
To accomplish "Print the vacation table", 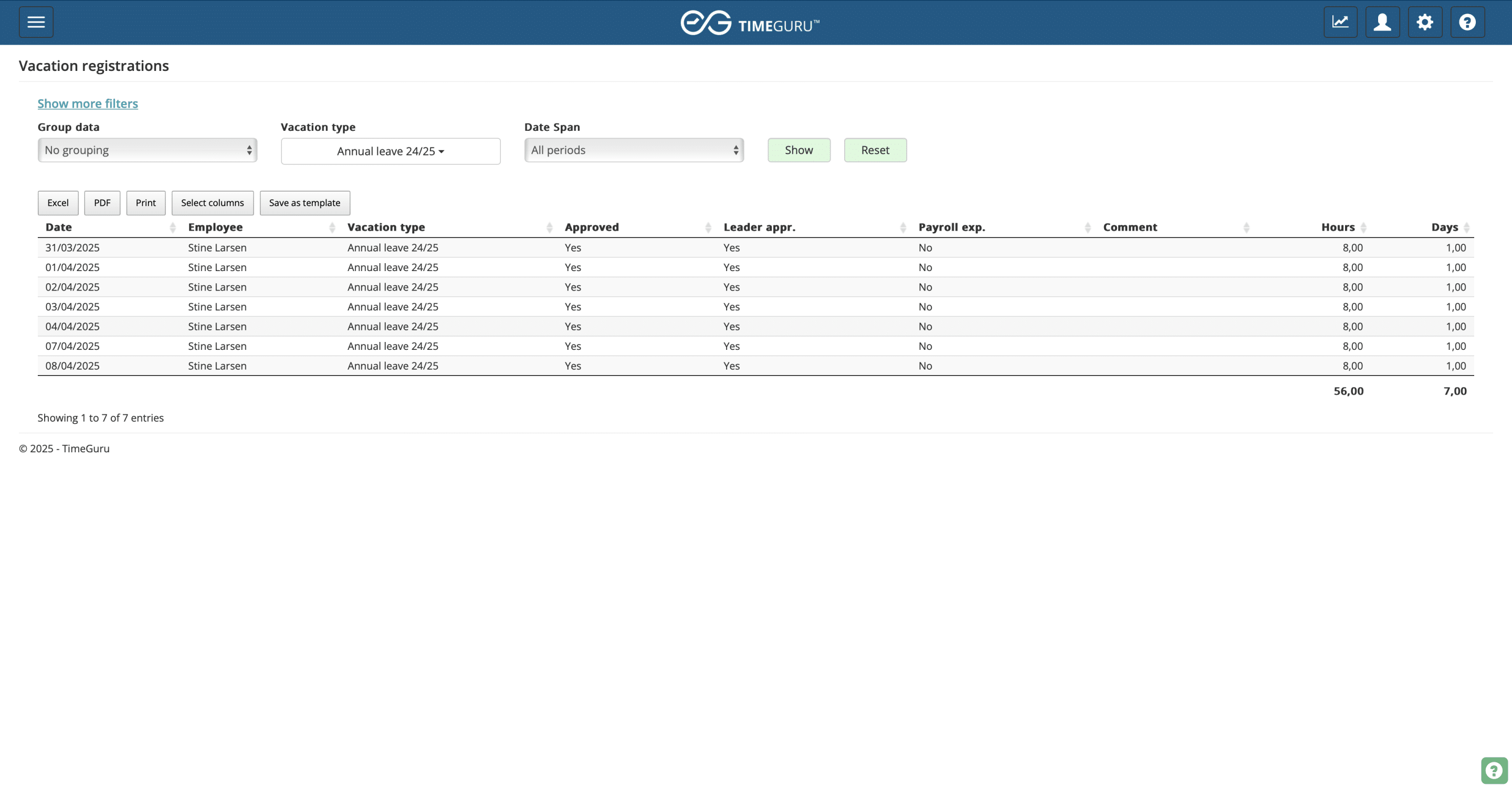I will pyautogui.click(x=145, y=203).
